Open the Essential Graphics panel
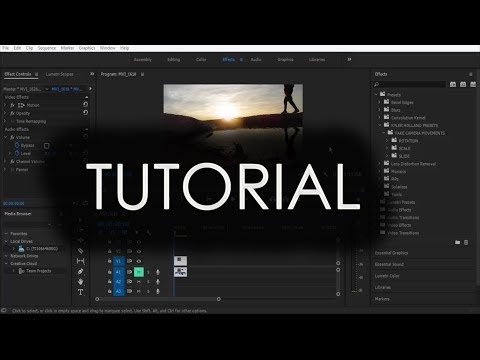This screenshot has height=360, width=480. pos(391,253)
